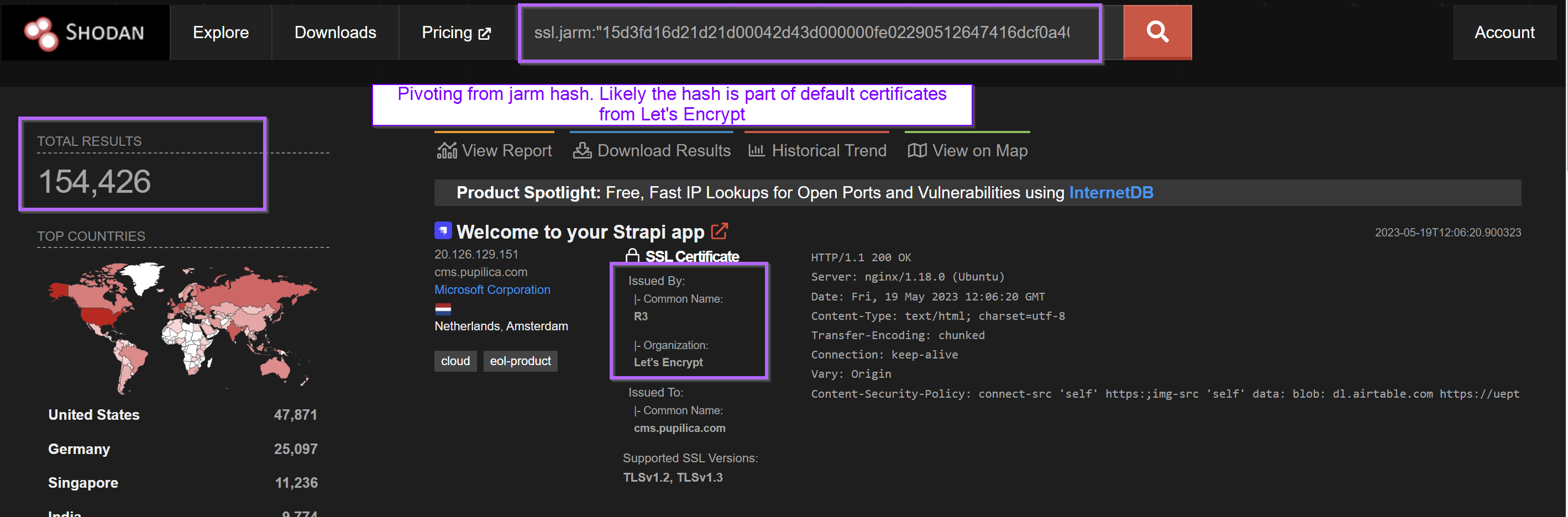The image size is (1568, 517).
Task: Click the TLSv1.2, TLSv1.3 versions text
Action: (x=673, y=477)
